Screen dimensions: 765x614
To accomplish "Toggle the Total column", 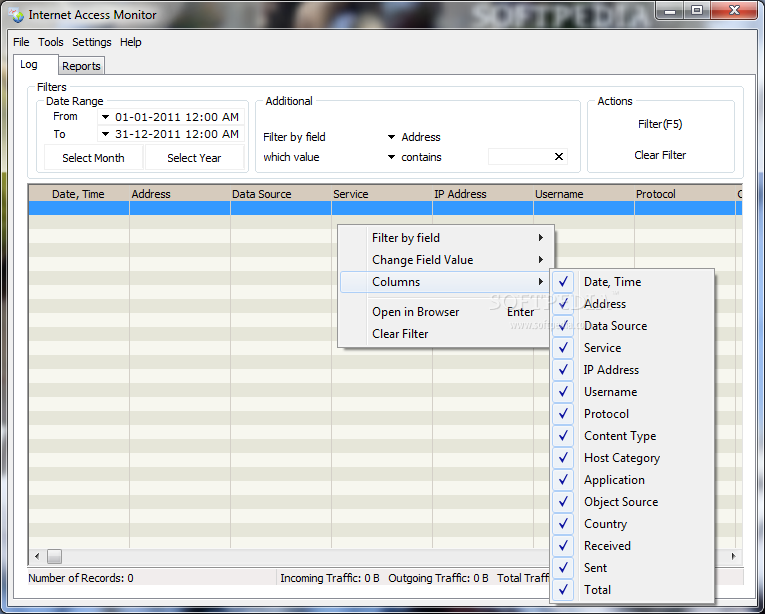I will tap(563, 589).
